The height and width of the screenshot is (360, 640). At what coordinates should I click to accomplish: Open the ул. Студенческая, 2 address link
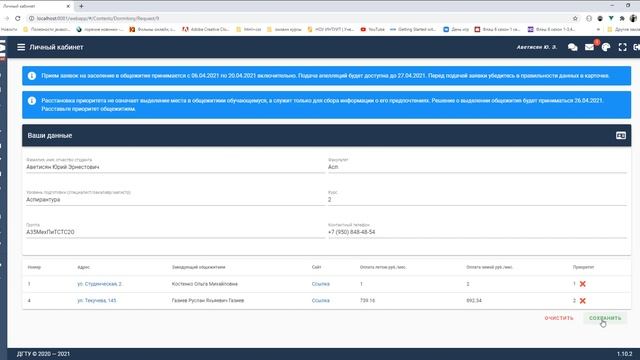(x=100, y=284)
